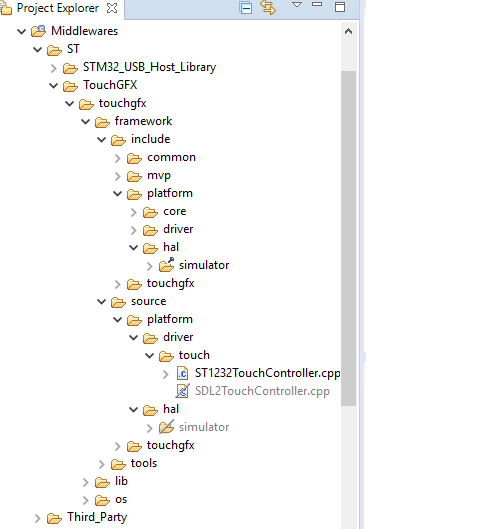Select the framework folder label

[143, 121]
